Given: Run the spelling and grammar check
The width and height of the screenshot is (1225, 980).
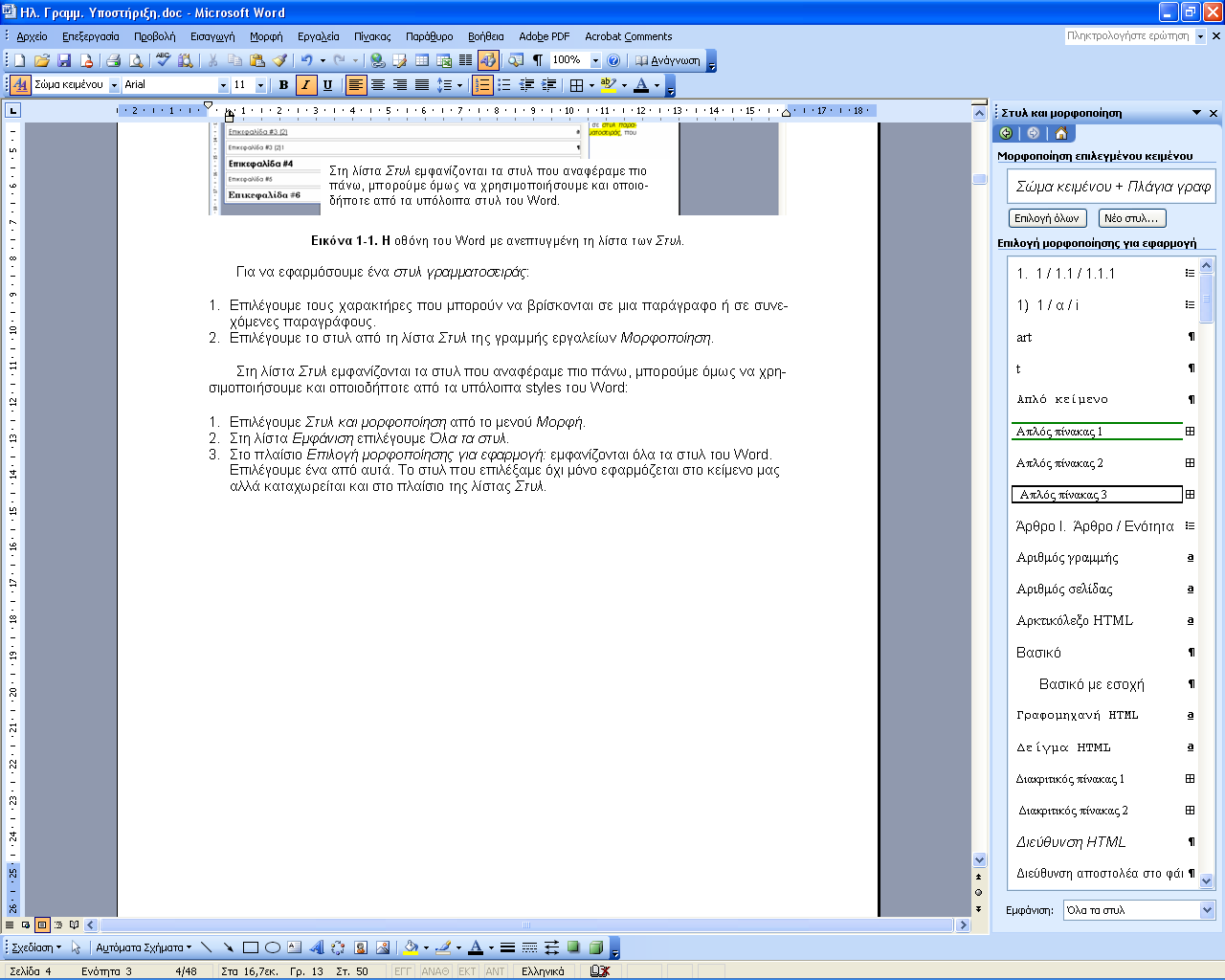Looking at the screenshot, I should click(x=163, y=60).
